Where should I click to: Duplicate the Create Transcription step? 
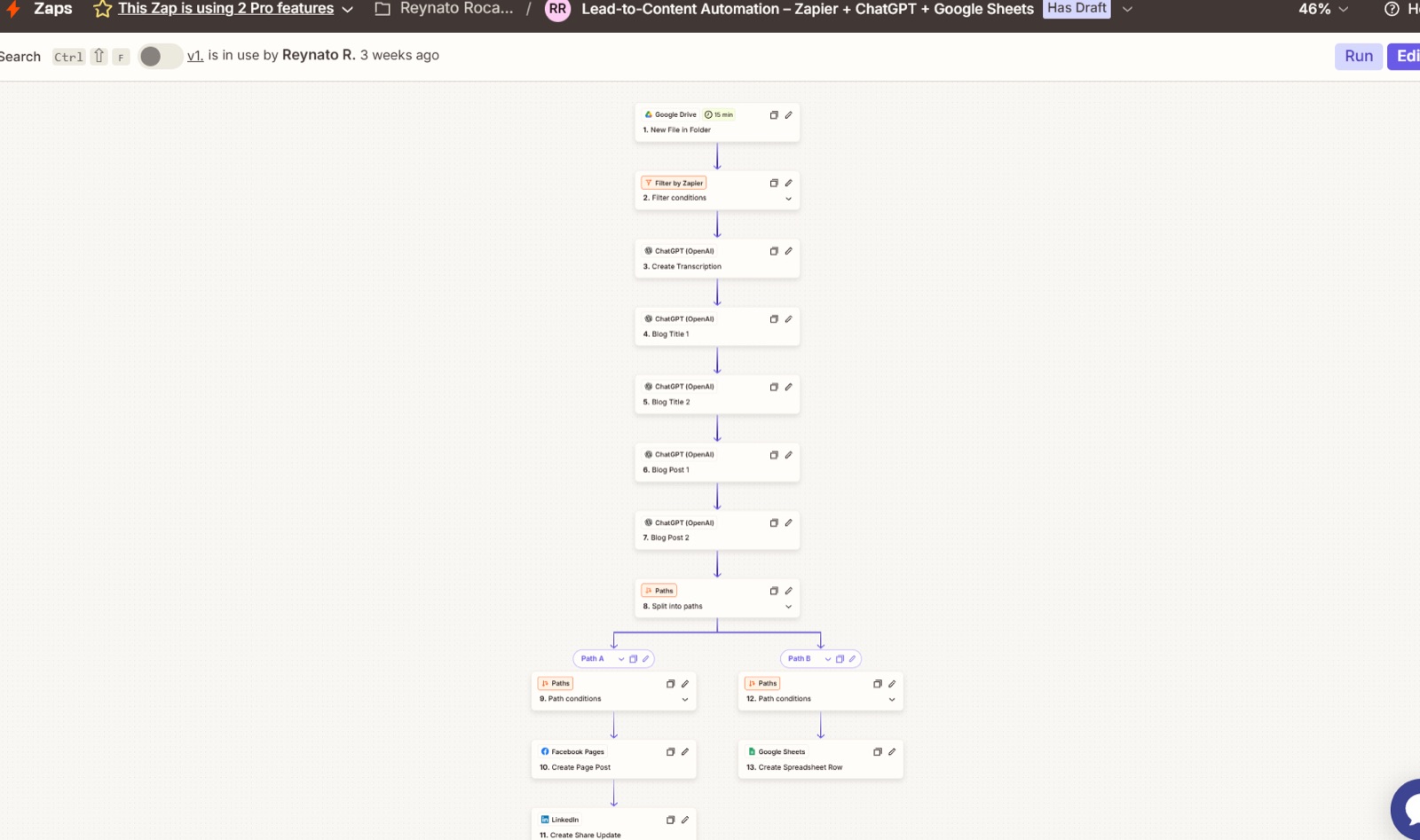pos(774,251)
